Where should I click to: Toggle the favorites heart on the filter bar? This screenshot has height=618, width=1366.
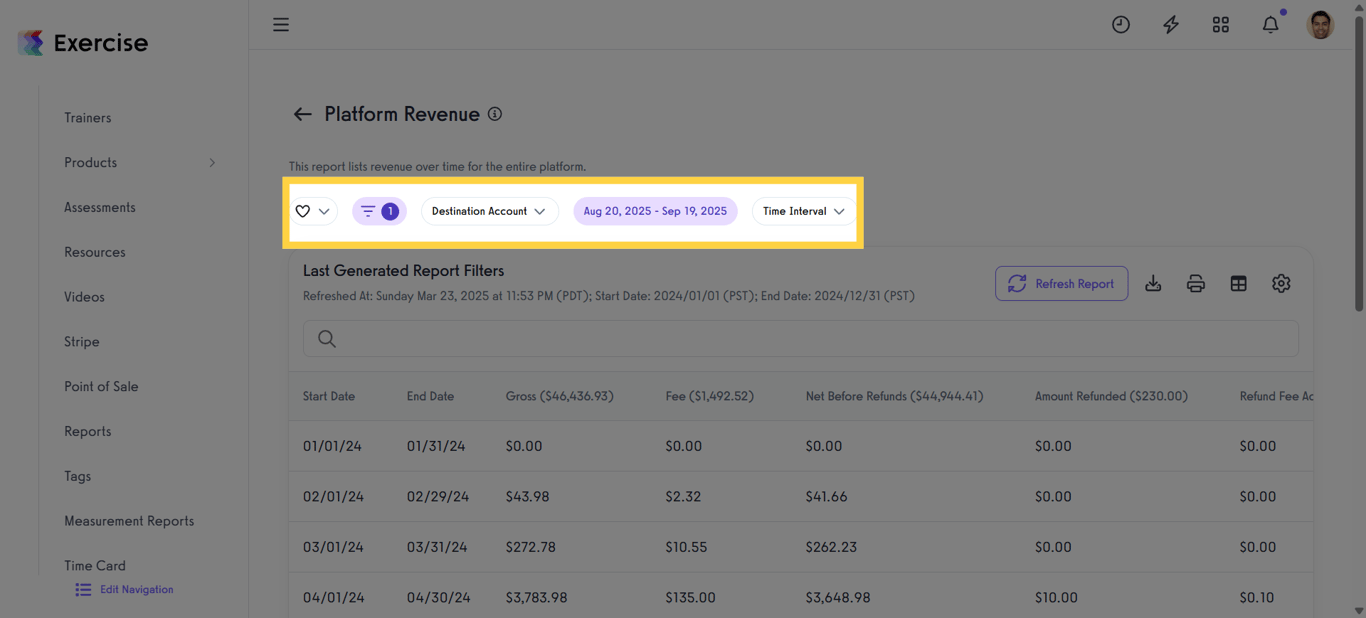[x=303, y=211]
